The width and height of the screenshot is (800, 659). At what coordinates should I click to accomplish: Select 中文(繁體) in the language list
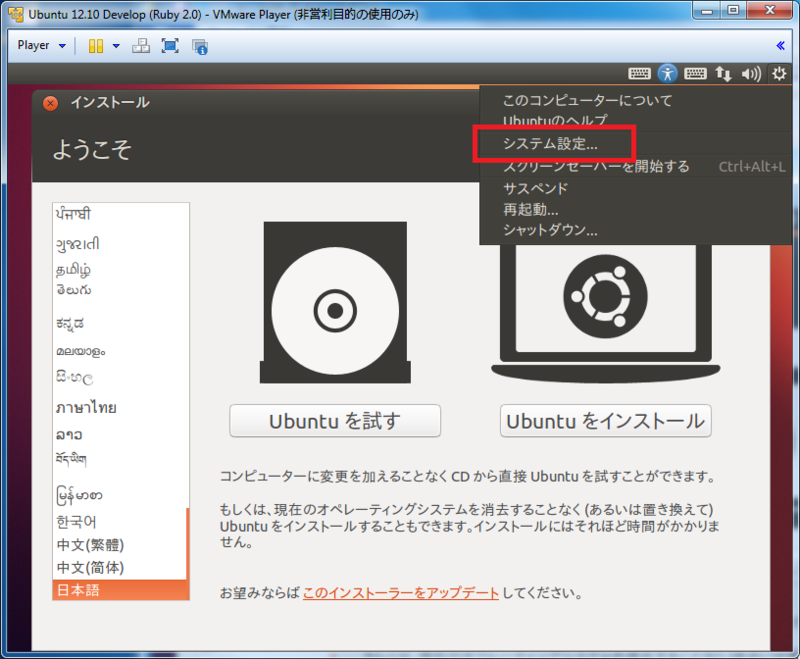(119, 545)
